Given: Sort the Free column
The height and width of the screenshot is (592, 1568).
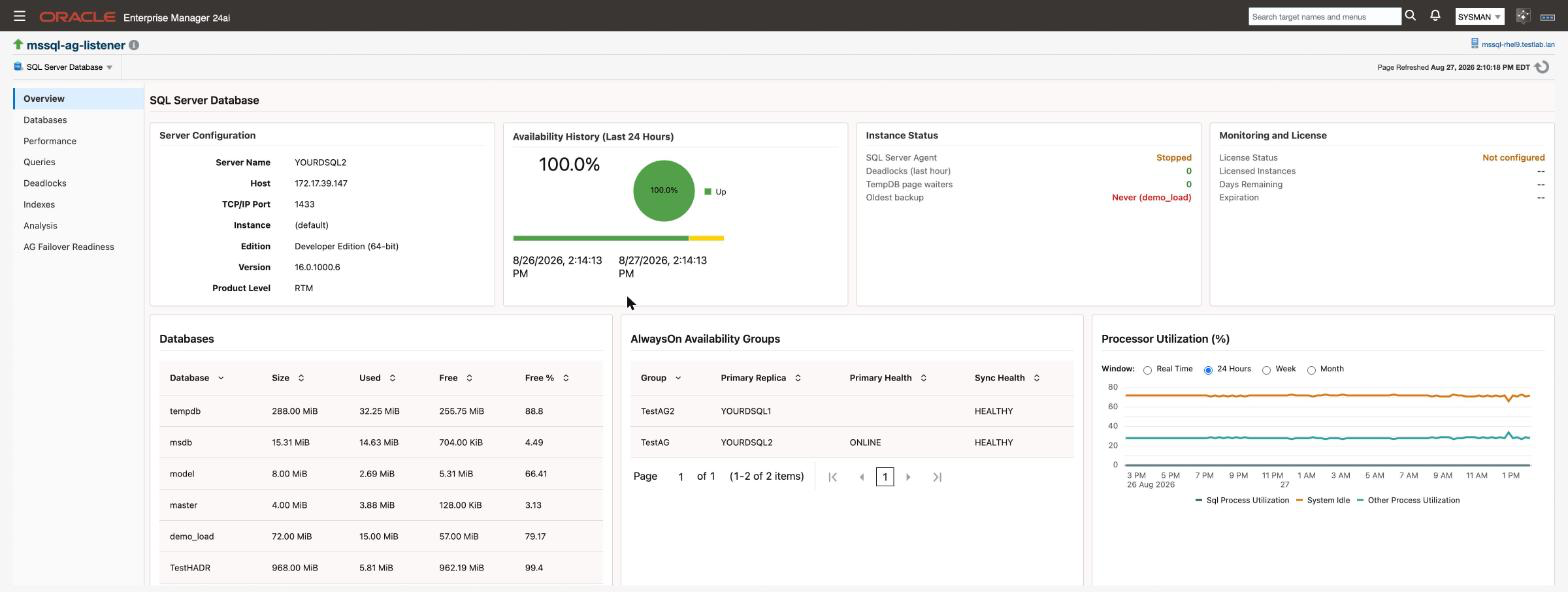Looking at the screenshot, I should coord(469,378).
